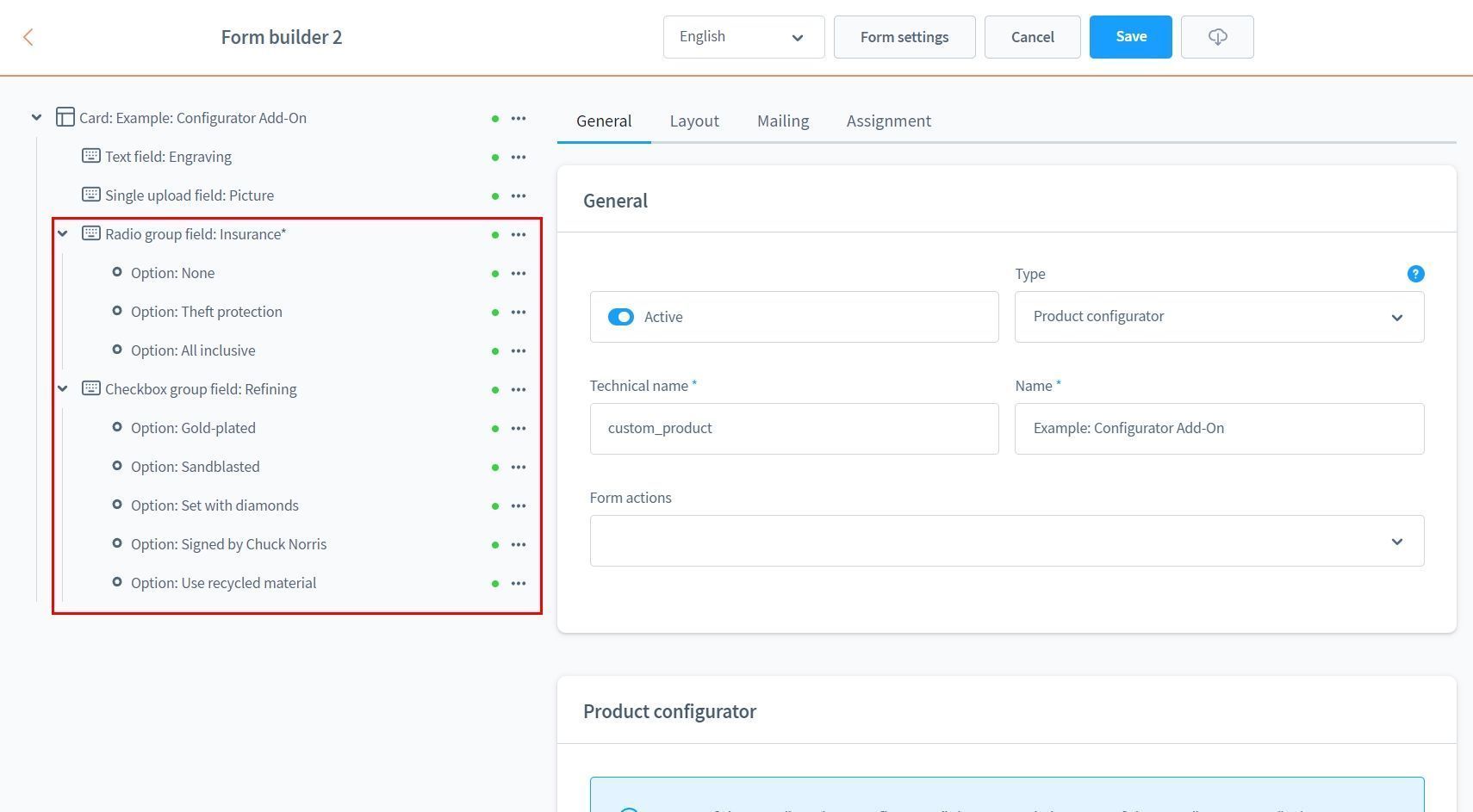Image resolution: width=1473 pixels, height=812 pixels.
Task: Toggle the Active switch off
Action: (x=620, y=317)
